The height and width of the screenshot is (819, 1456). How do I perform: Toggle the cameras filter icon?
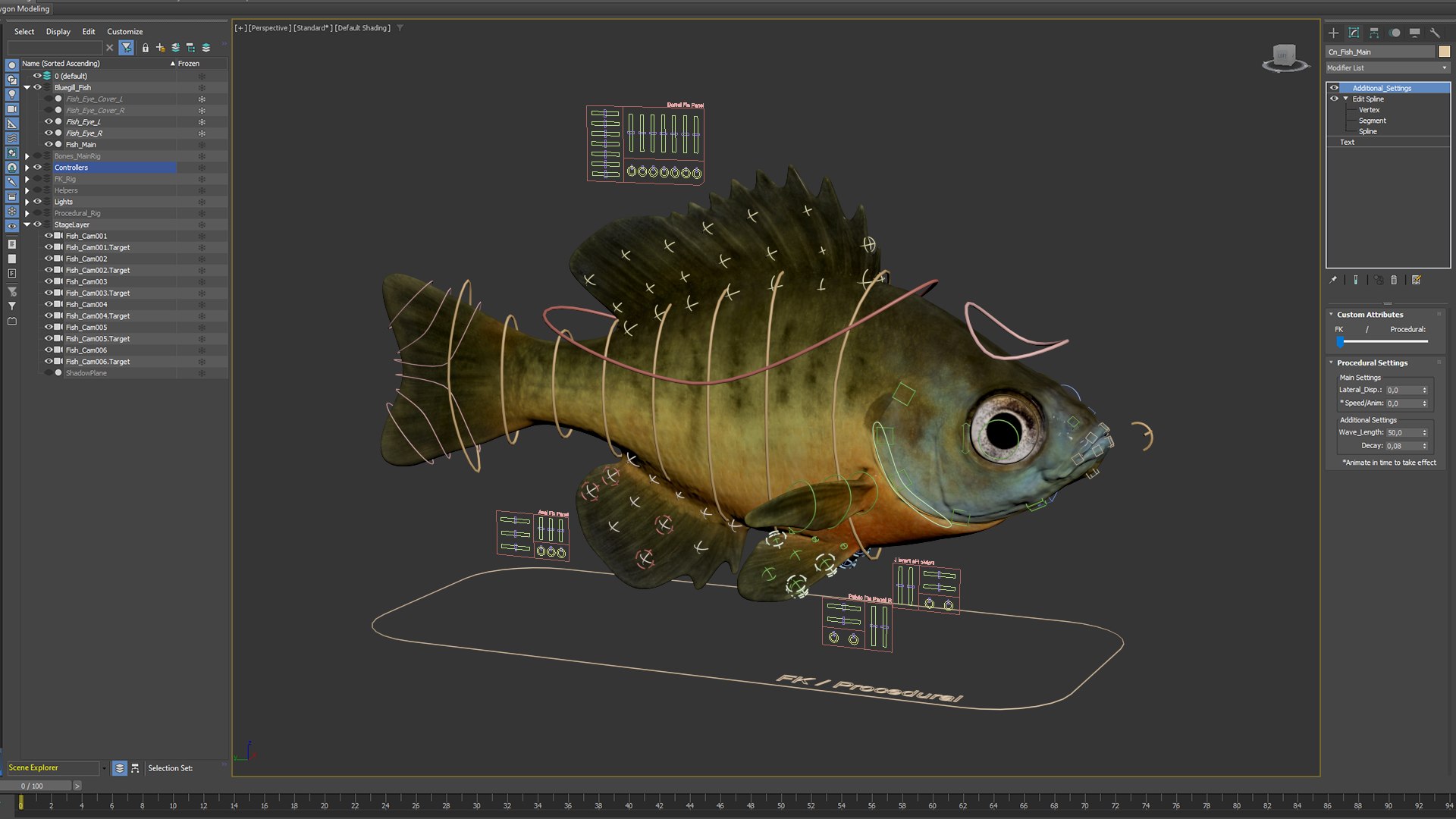coord(11,109)
